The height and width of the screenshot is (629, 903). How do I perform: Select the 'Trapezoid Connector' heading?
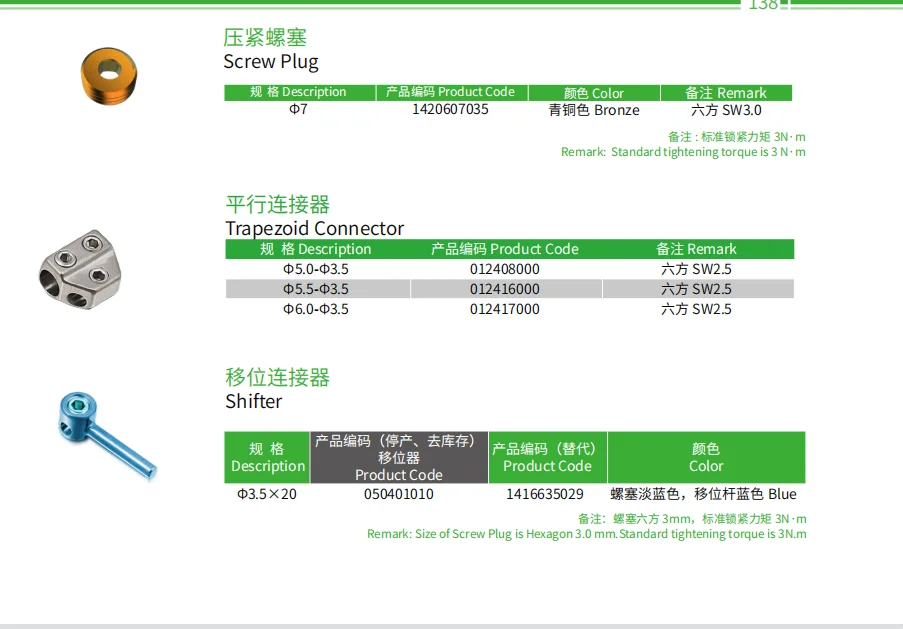314,229
